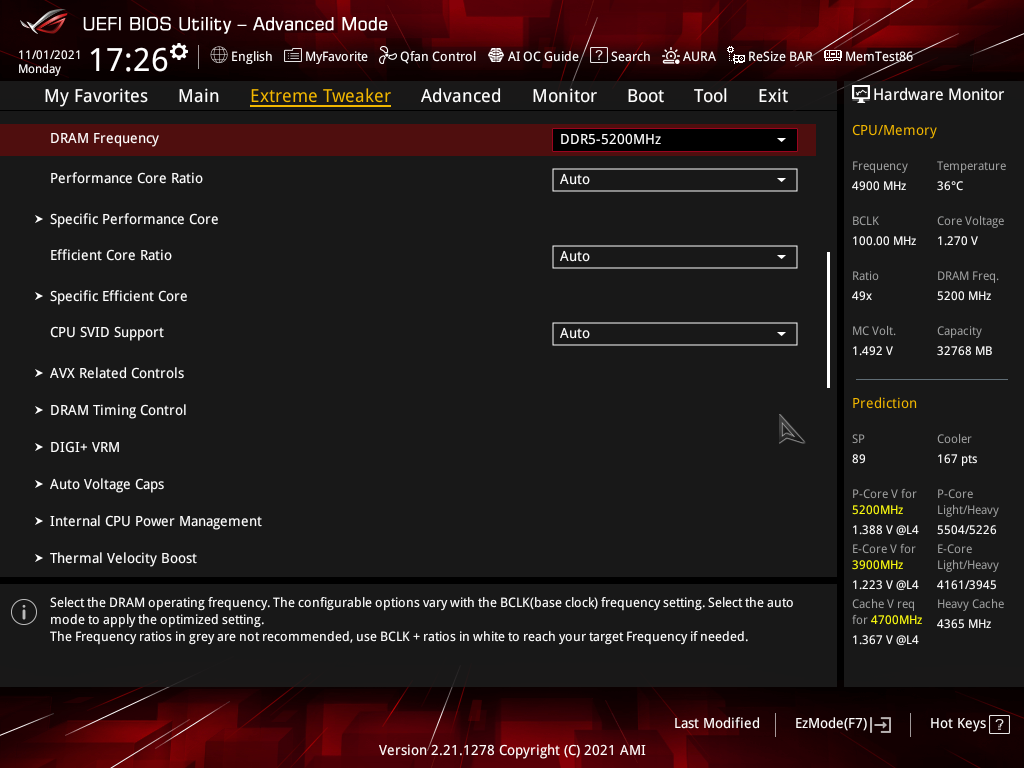Click the Efficient Core Ratio label
Image resolution: width=1024 pixels, height=768 pixels.
[x=111, y=255]
